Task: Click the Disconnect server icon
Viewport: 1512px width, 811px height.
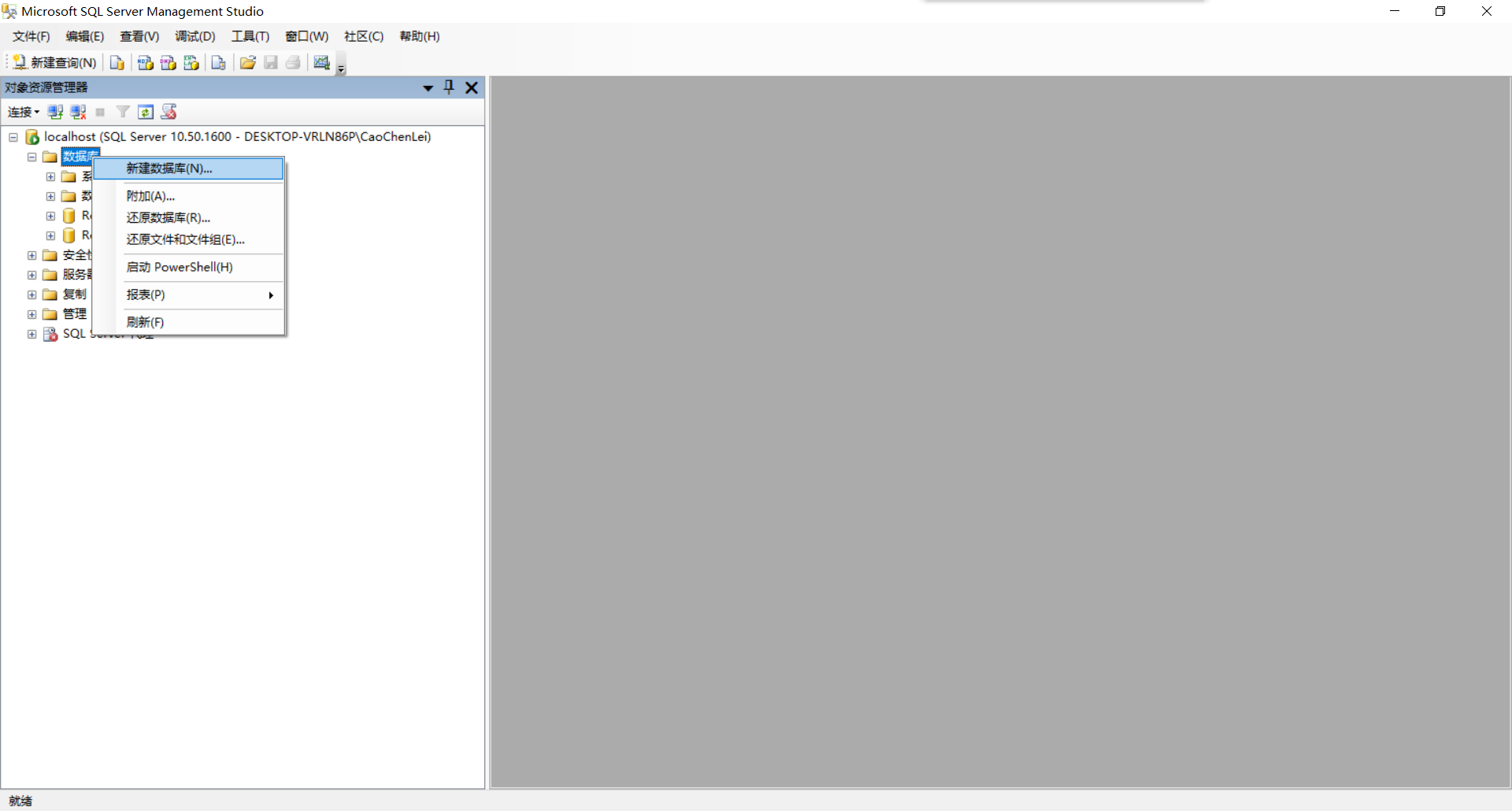Action: [x=78, y=112]
